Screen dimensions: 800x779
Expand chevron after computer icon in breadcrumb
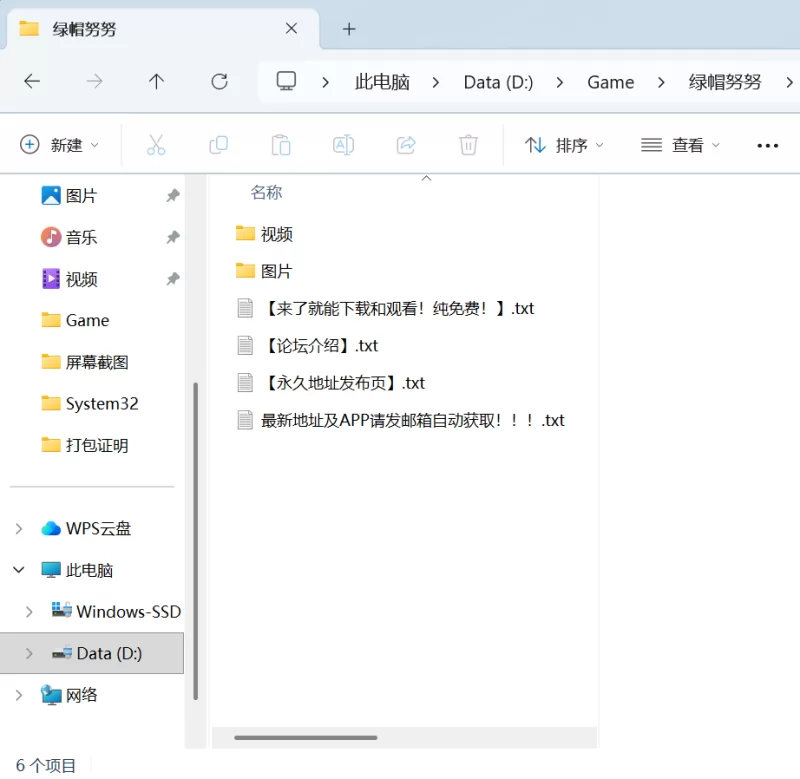[x=325, y=82]
